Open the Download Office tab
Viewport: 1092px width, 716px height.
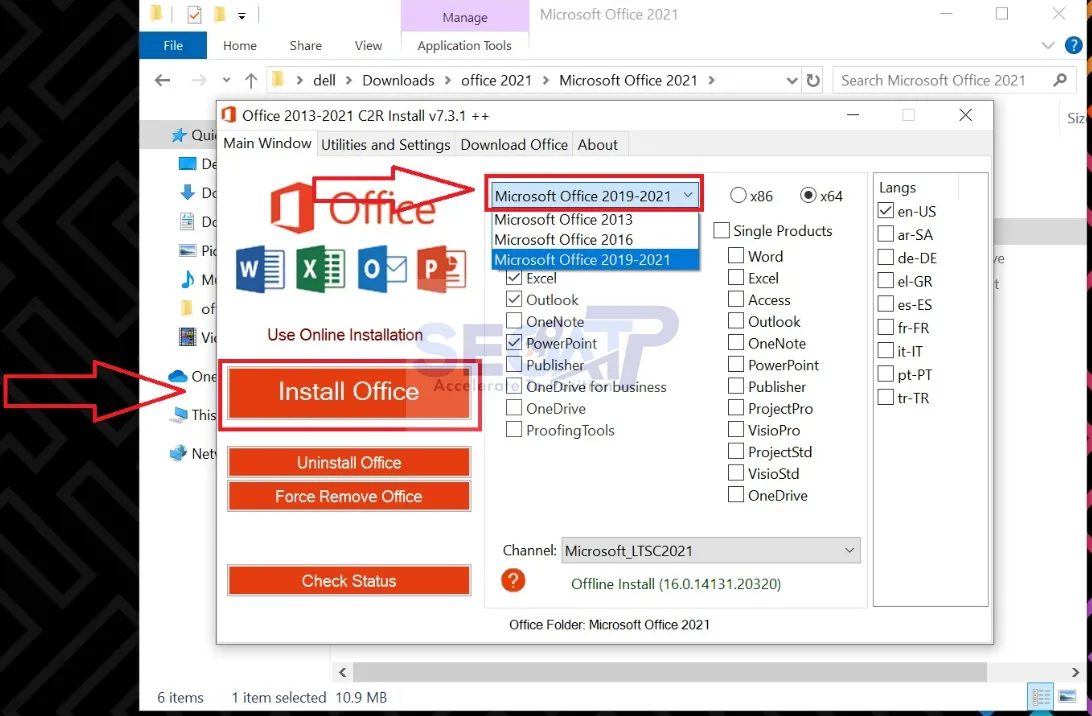coord(514,144)
